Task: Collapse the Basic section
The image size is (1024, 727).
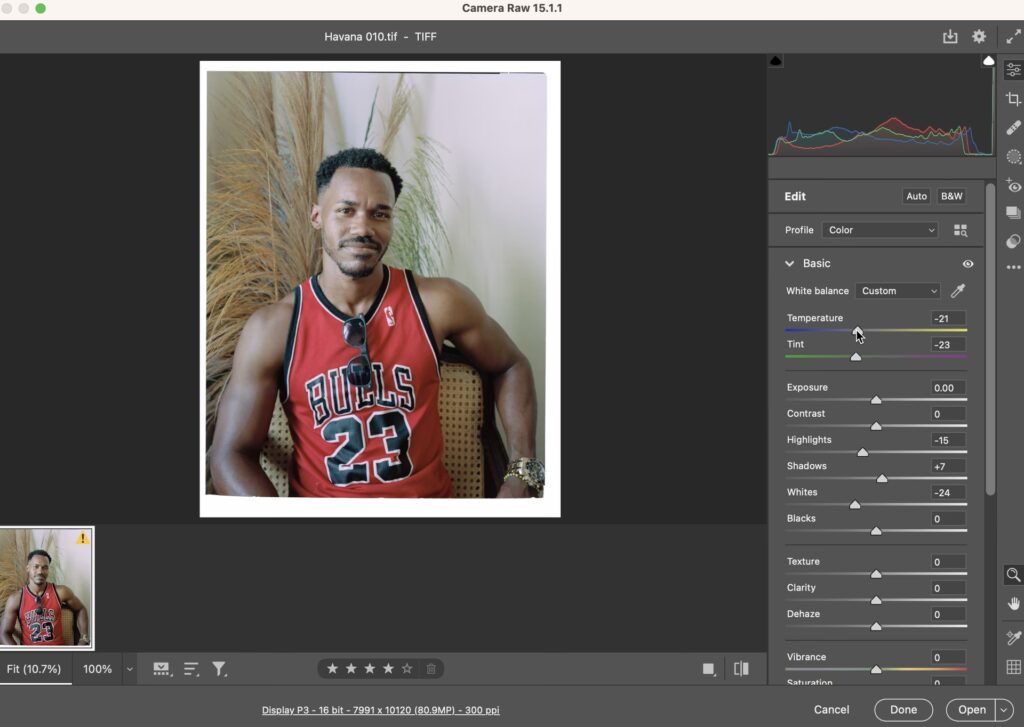Action: [790, 264]
